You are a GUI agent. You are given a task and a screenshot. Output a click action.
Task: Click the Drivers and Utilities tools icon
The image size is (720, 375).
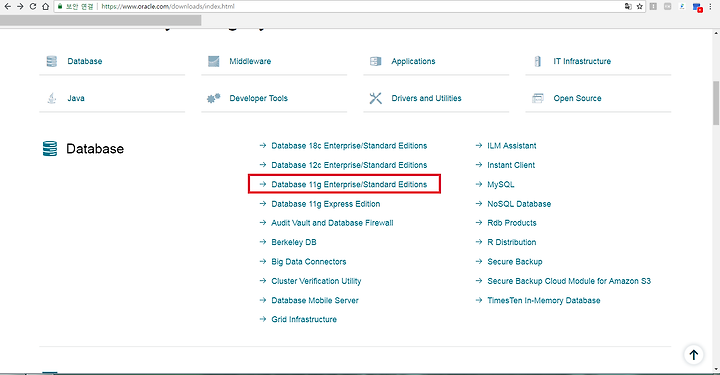click(x=376, y=98)
